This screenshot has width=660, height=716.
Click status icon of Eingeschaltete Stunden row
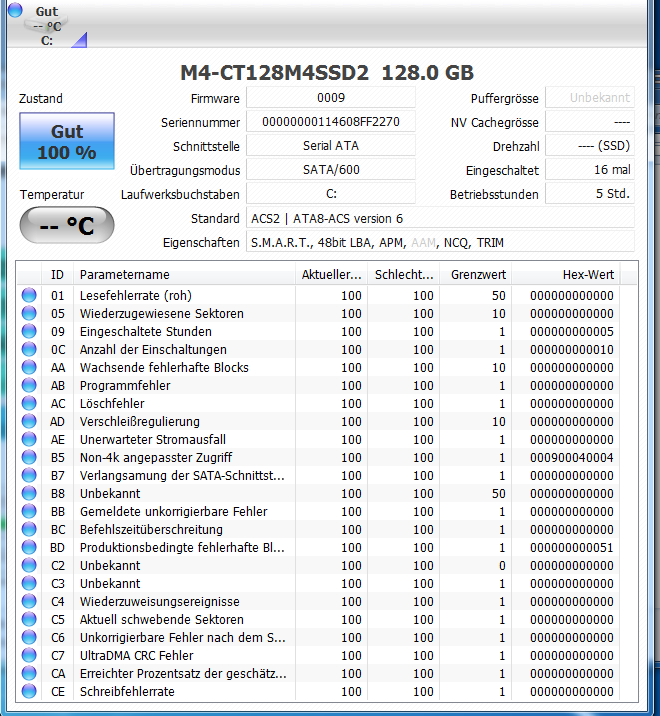(x=29, y=332)
